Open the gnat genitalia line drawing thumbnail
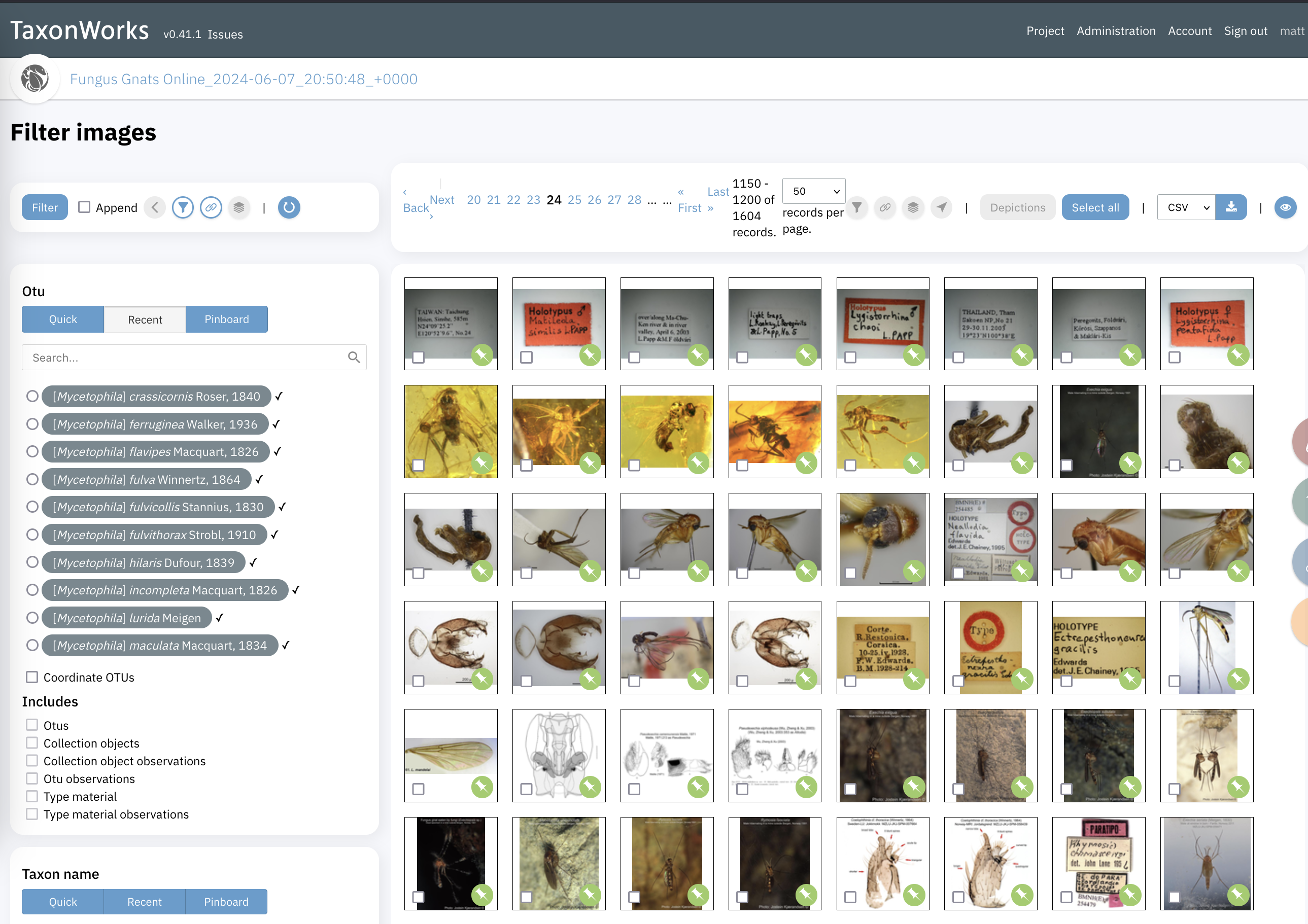The height and width of the screenshot is (924, 1308). pos(559,755)
